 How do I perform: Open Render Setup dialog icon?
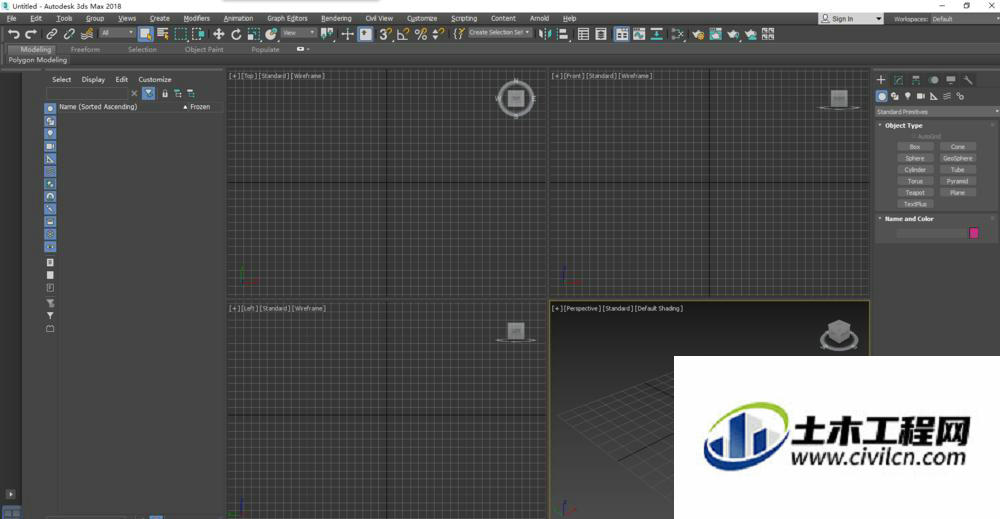[698, 34]
